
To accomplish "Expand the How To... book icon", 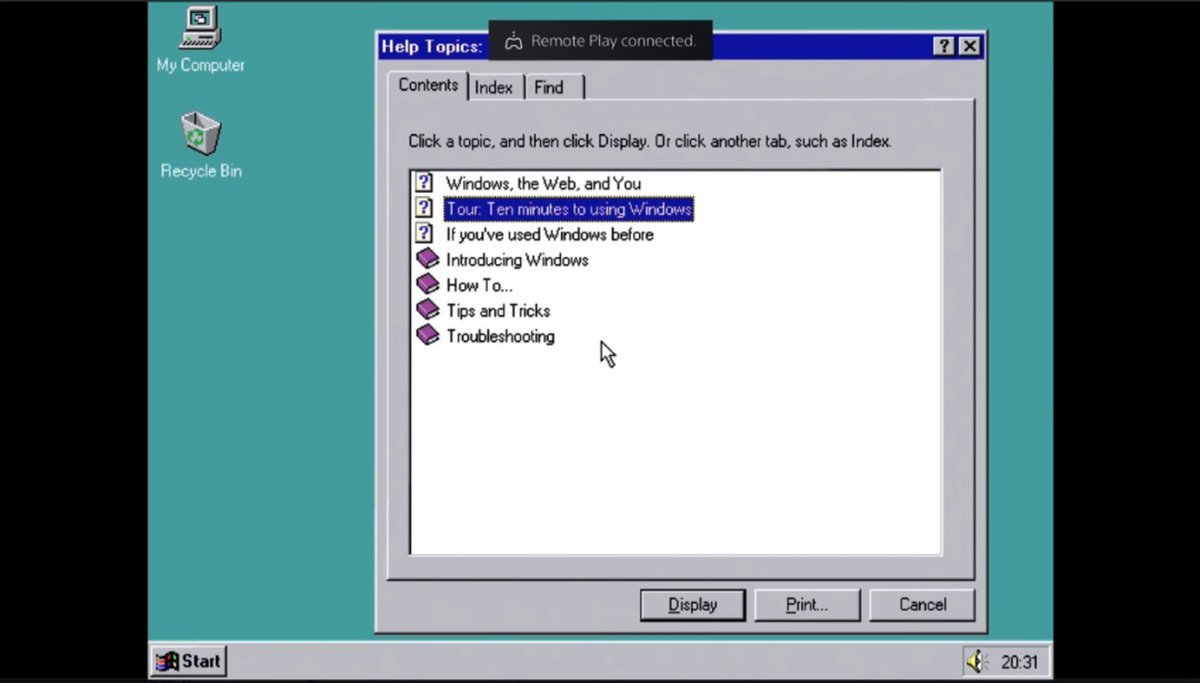I will pyautogui.click(x=428, y=284).
